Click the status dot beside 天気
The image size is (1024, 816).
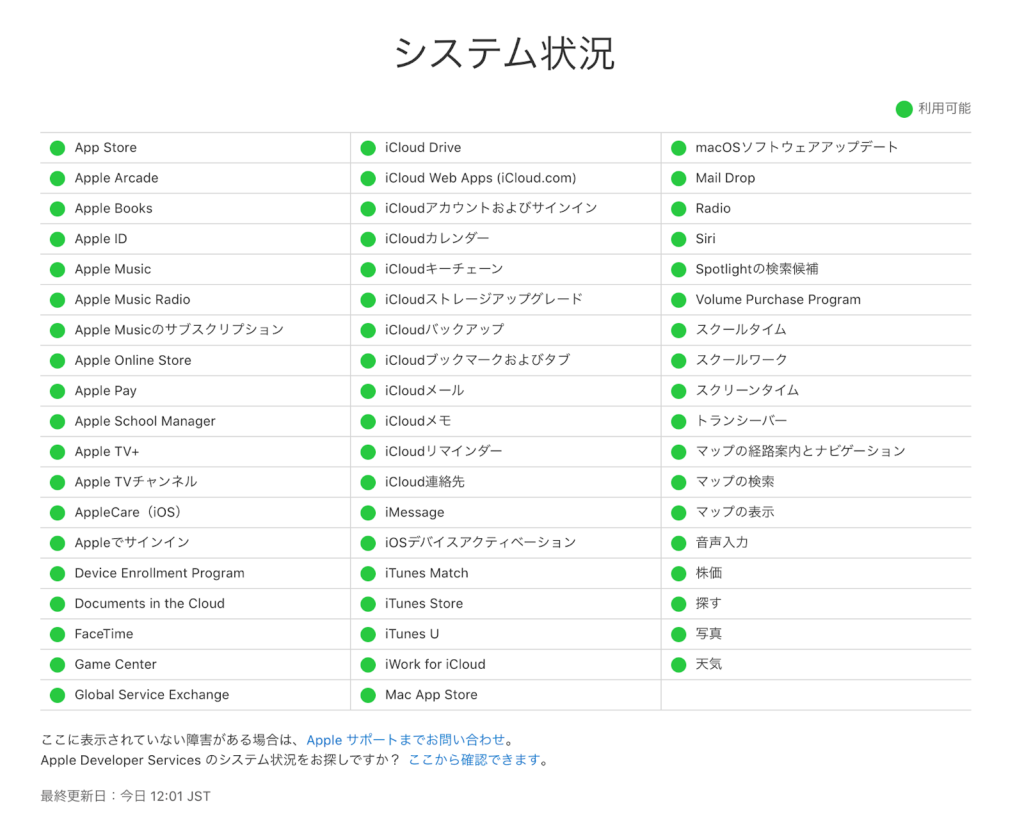click(678, 664)
